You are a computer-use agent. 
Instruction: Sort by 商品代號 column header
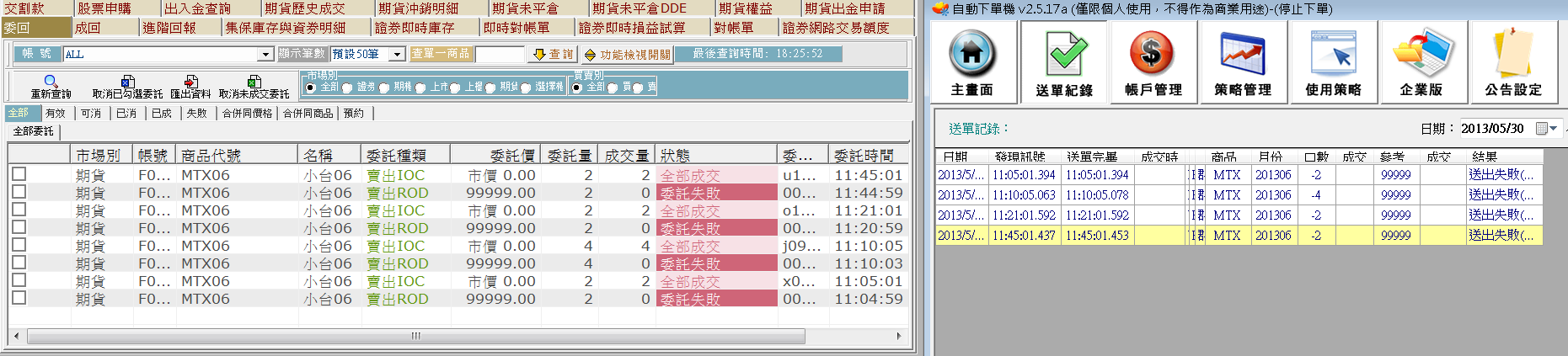click(237, 155)
